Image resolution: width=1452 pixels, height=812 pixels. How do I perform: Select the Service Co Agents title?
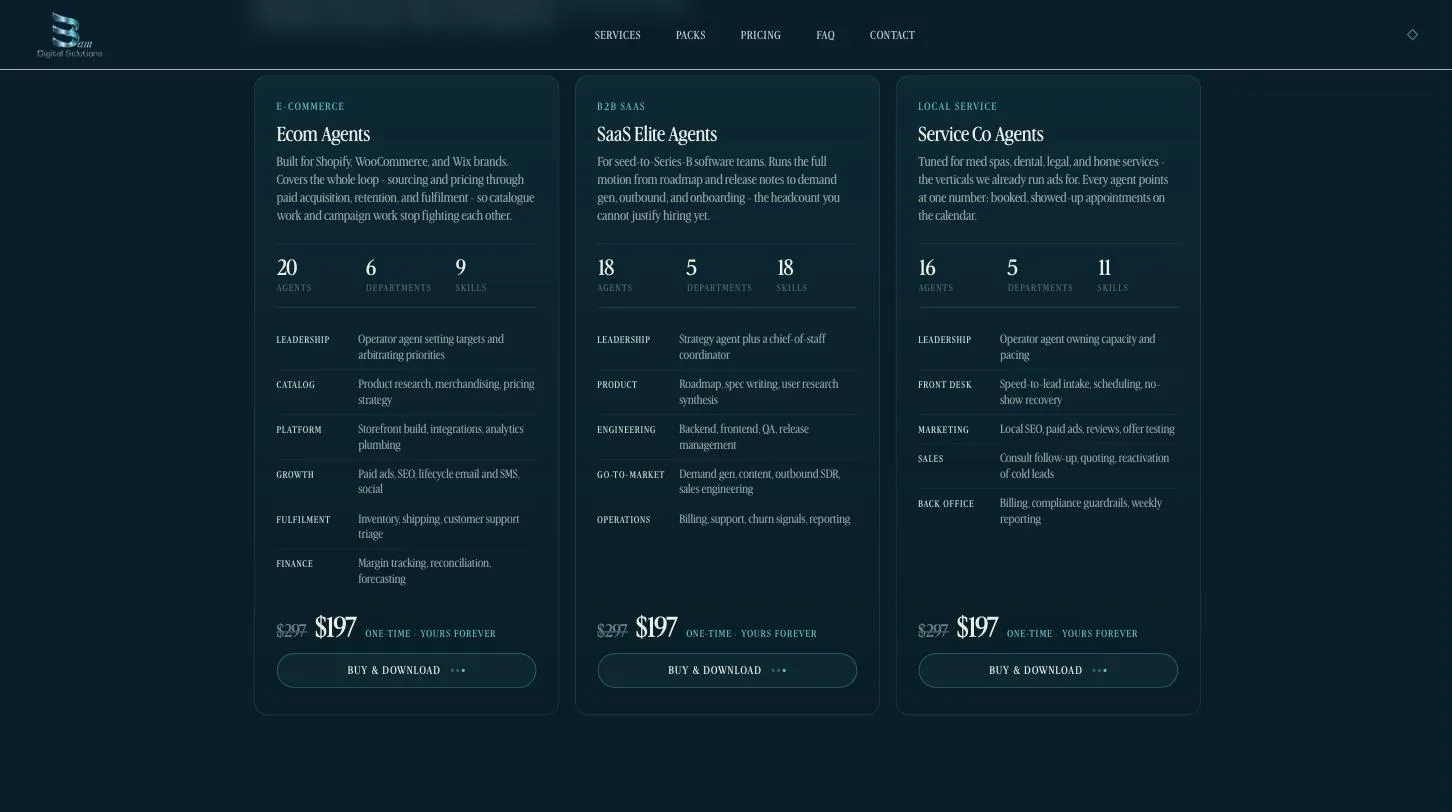tap(980, 134)
